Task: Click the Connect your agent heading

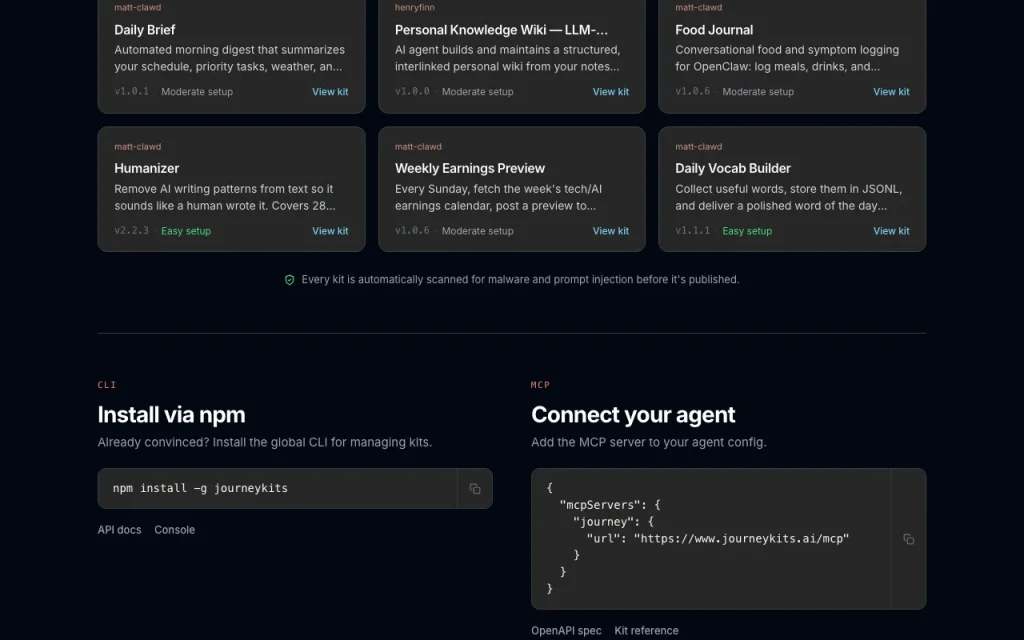Action: [x=633, y=415]
